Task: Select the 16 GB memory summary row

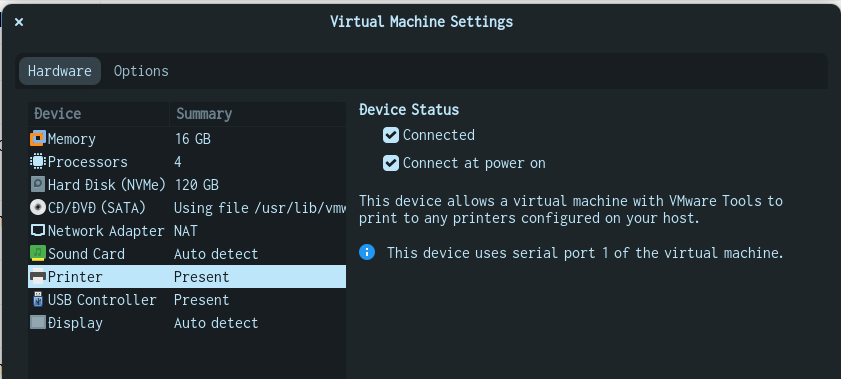Action: [187, 139]
